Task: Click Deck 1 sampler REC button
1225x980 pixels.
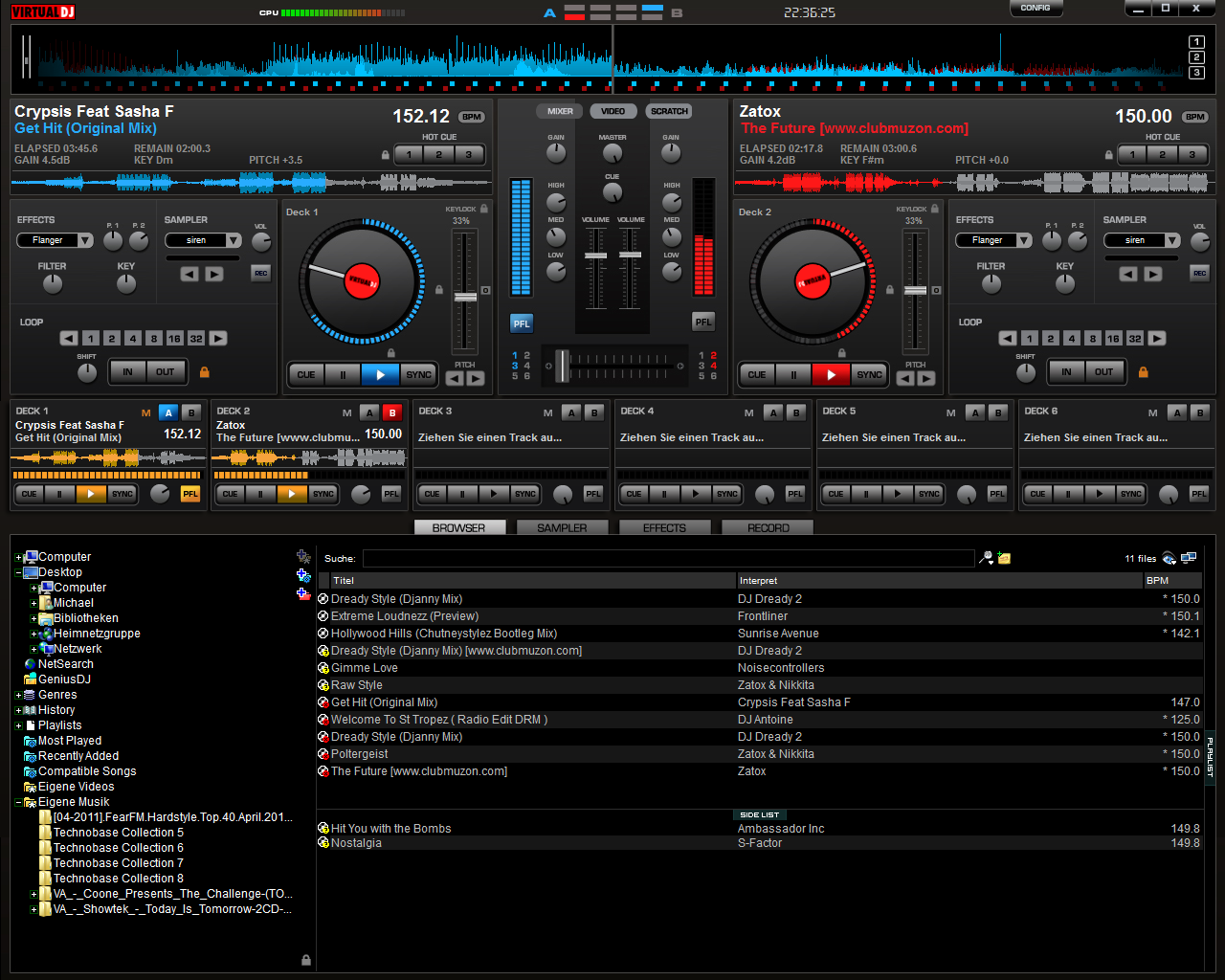Action: pos(260,273)
